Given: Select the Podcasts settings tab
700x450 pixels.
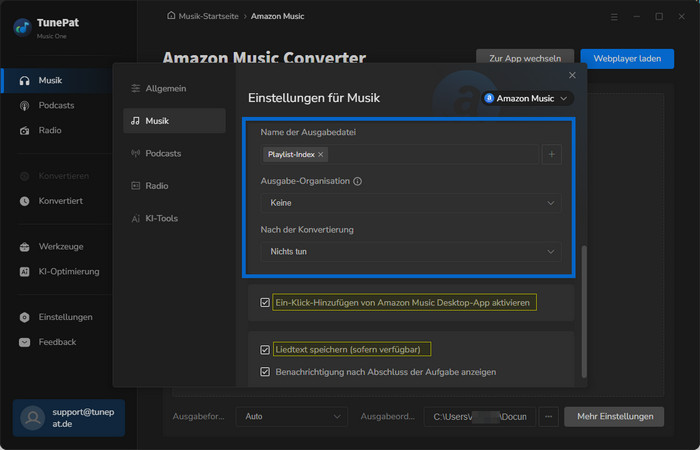Looking at the screenshot, I should (174, 153).
